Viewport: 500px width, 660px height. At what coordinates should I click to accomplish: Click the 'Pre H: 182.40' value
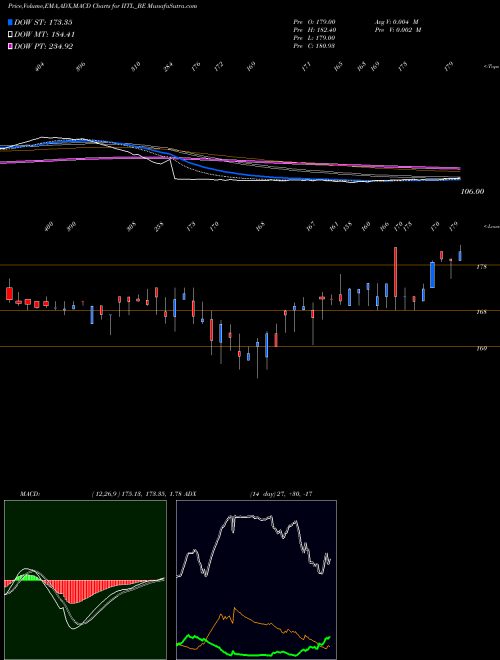[x=314, y=30]
